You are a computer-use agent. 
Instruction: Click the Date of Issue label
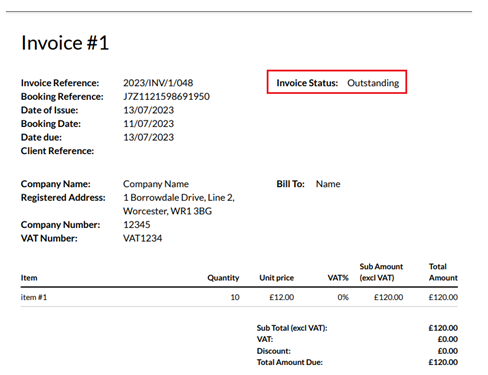(49, 110)
